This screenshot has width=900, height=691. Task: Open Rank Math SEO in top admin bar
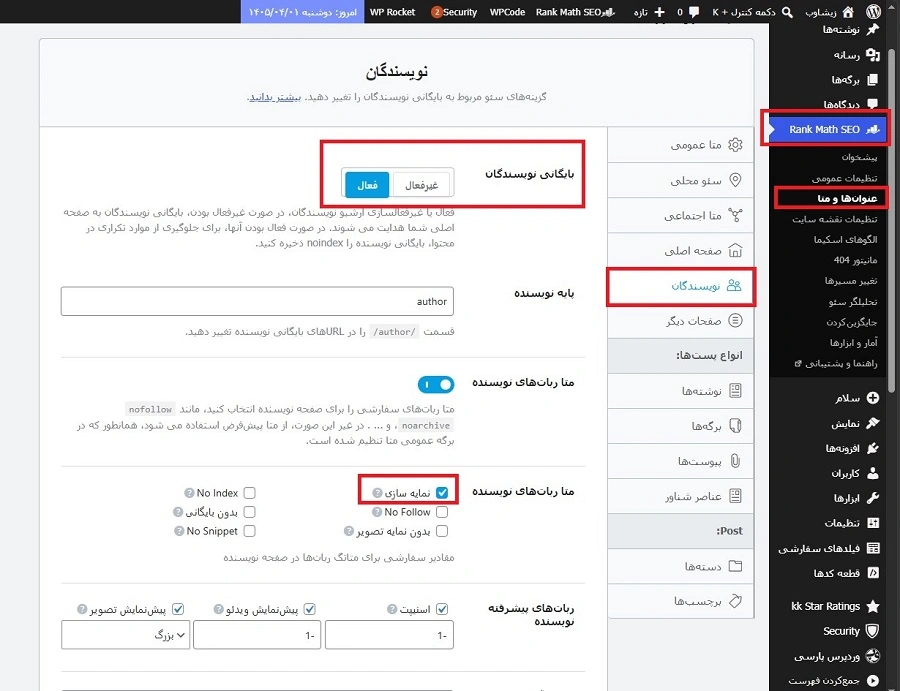[x=575, y=12]
